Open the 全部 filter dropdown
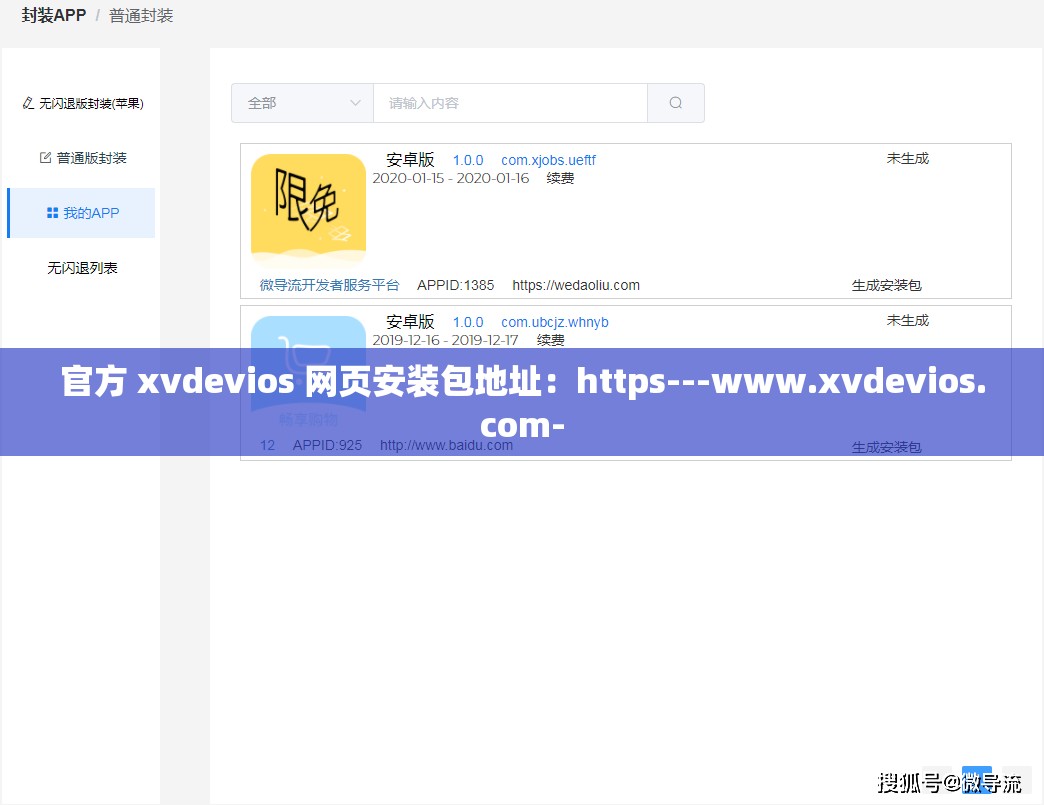Image resolution: width=1044 pixels, height=805 pixels. pos(302,103)
